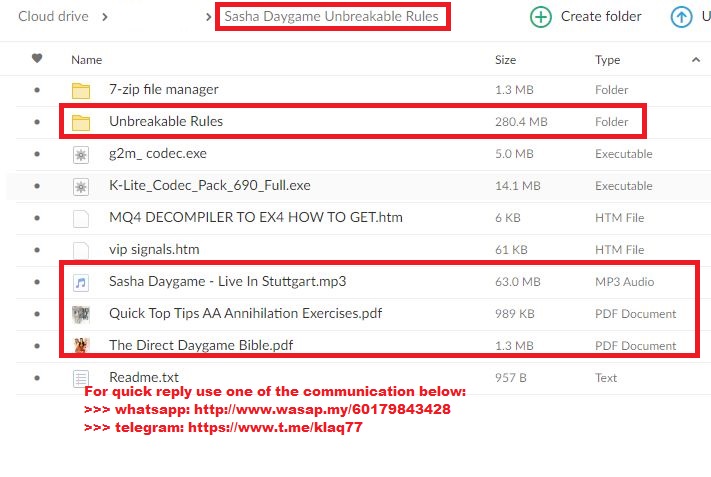Screen dimensions: 711x477
Task: Select Quick Top Tips AA Annihilation Exercises.pdf
Action: (246, 314)
